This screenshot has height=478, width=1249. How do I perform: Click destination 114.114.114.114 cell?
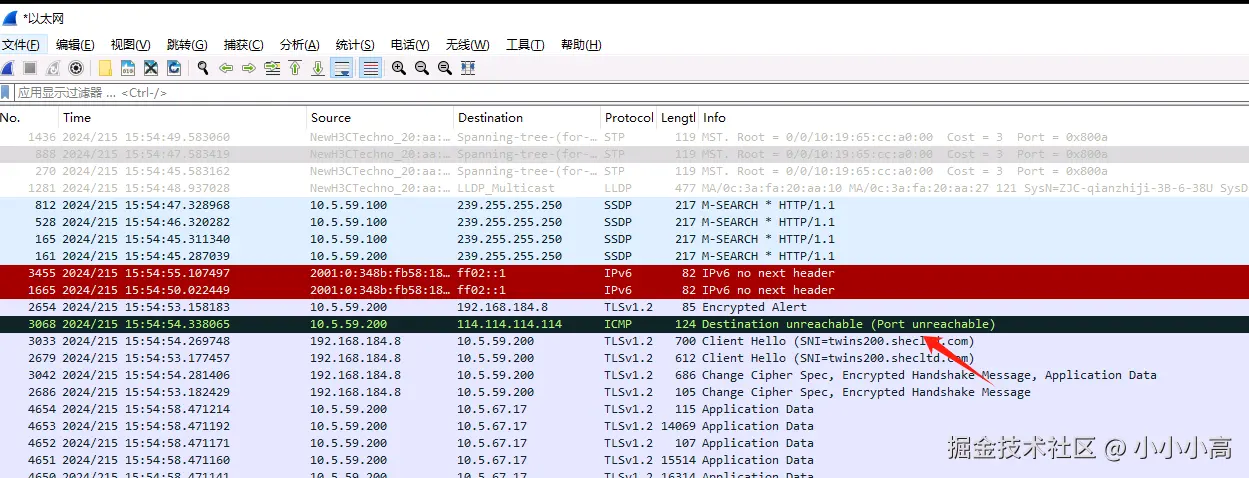point(509,324)
